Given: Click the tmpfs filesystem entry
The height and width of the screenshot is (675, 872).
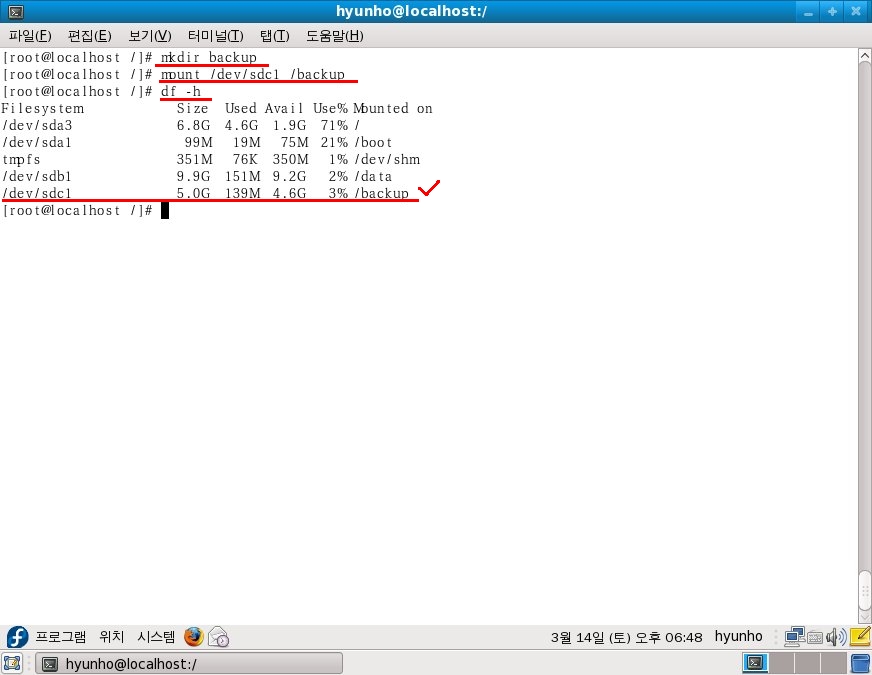Looking at the screenshot, I should click(x=21, y=160).
